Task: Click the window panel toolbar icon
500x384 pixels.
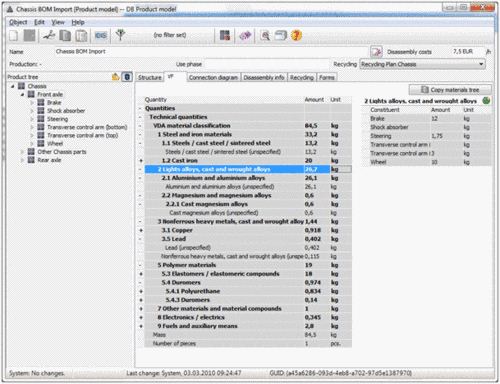Action: pos(281,35)
